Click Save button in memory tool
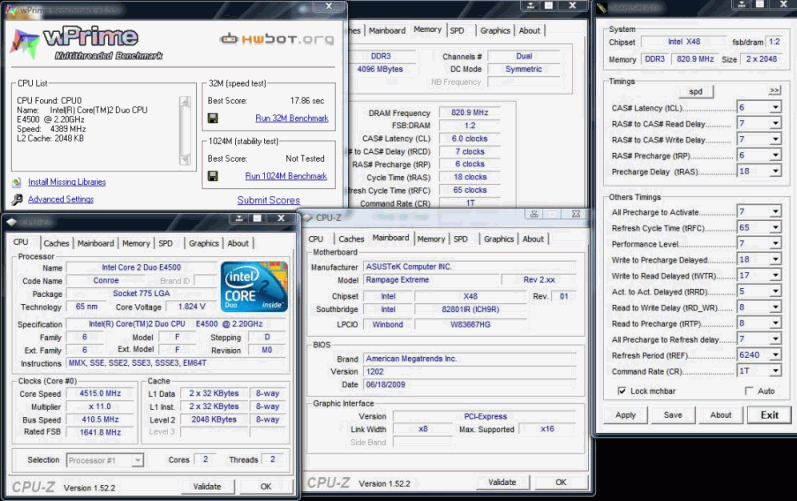This screenshot has width=797, height=501. (x=672, y=415)
